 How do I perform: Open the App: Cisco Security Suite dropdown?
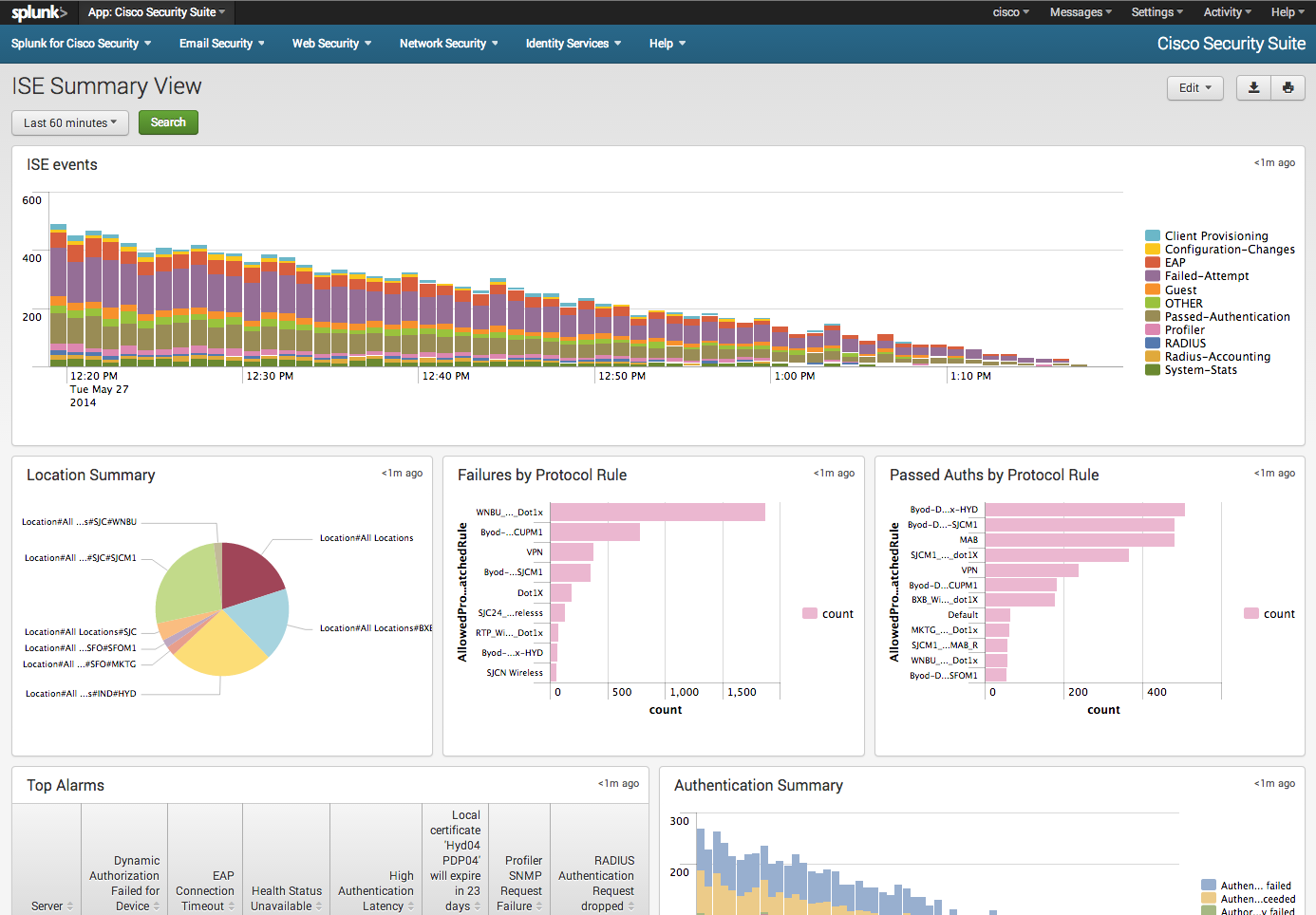point(157,12)
